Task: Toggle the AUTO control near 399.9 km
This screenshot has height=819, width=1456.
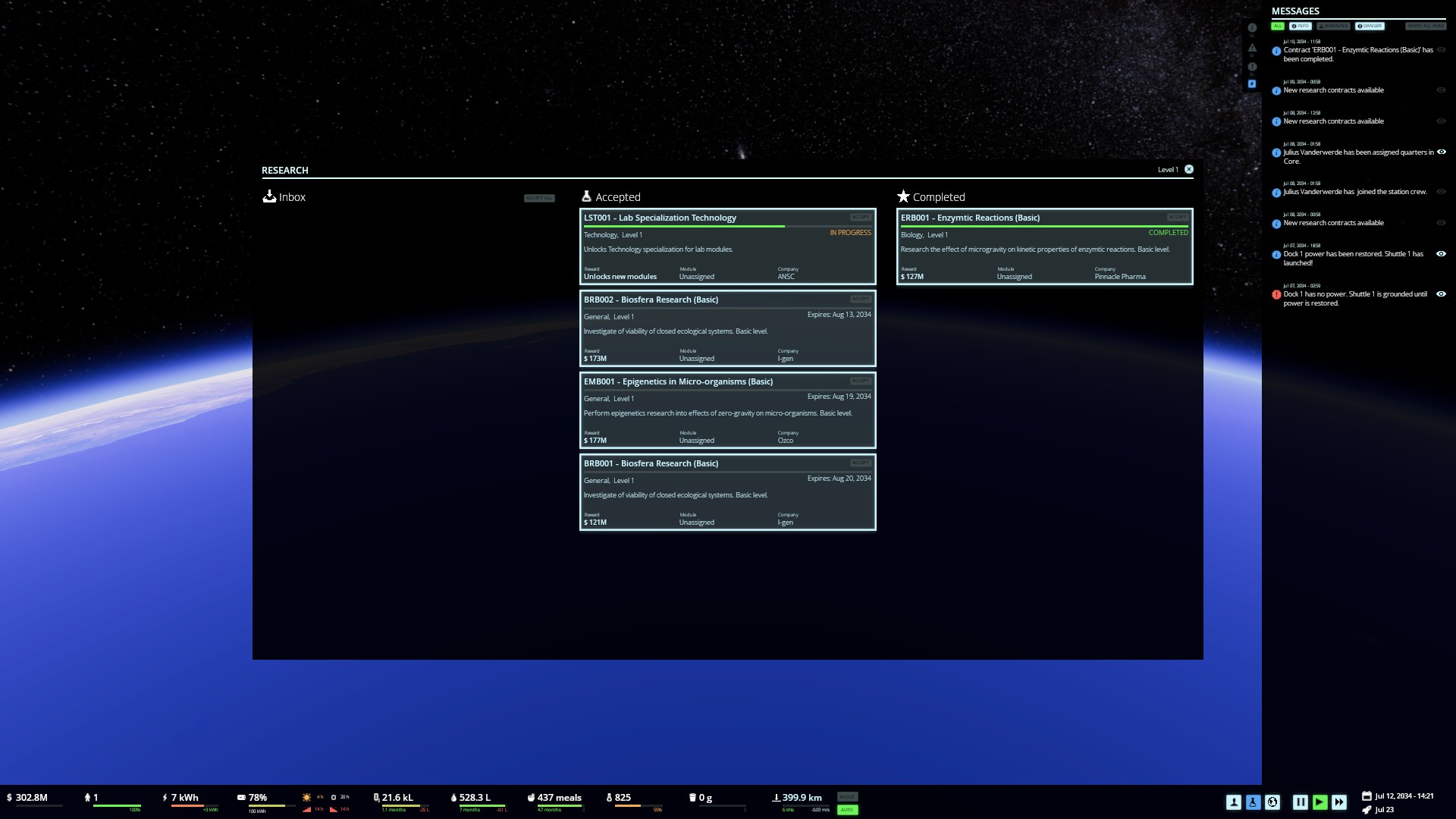Action: click(847, 810)
